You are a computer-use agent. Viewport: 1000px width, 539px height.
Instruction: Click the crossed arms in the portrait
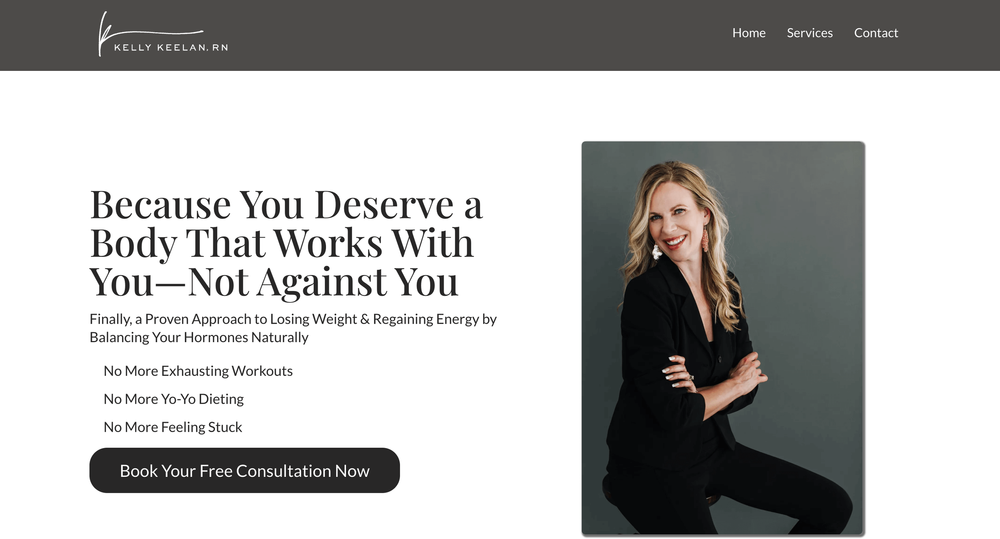tap(713, 376)
